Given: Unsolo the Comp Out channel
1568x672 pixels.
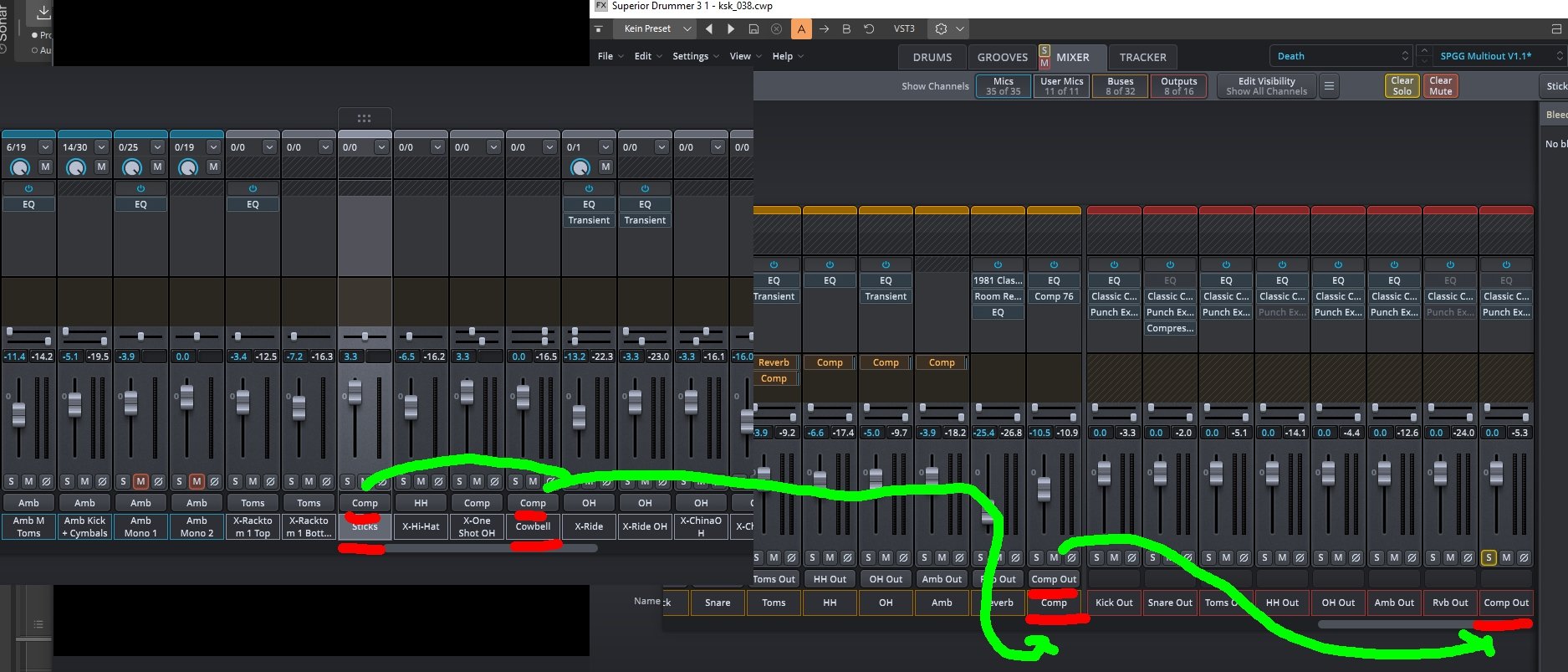Looking at the screenshot, I should coord(1489,557).
